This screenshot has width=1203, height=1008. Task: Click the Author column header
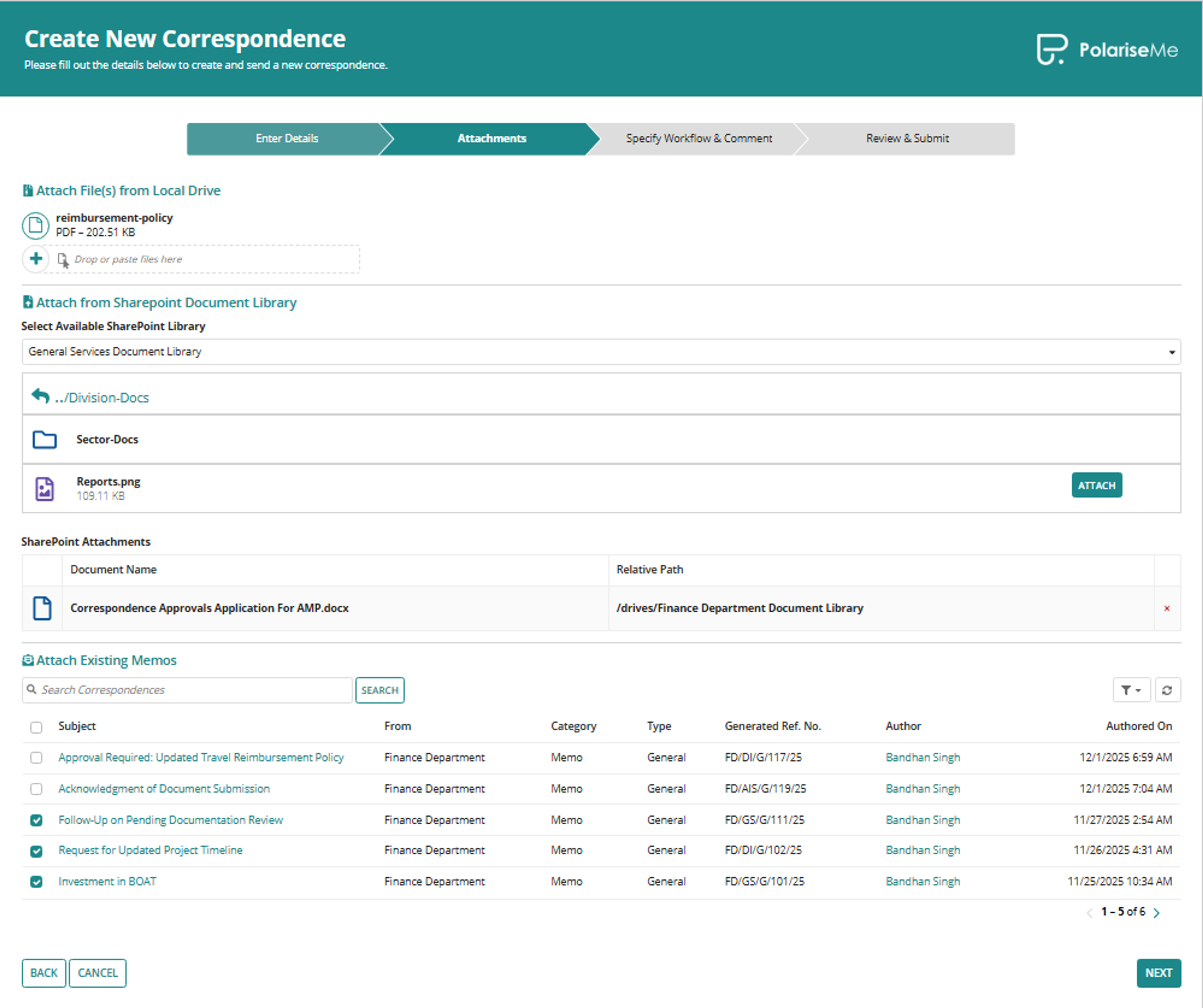903,726
